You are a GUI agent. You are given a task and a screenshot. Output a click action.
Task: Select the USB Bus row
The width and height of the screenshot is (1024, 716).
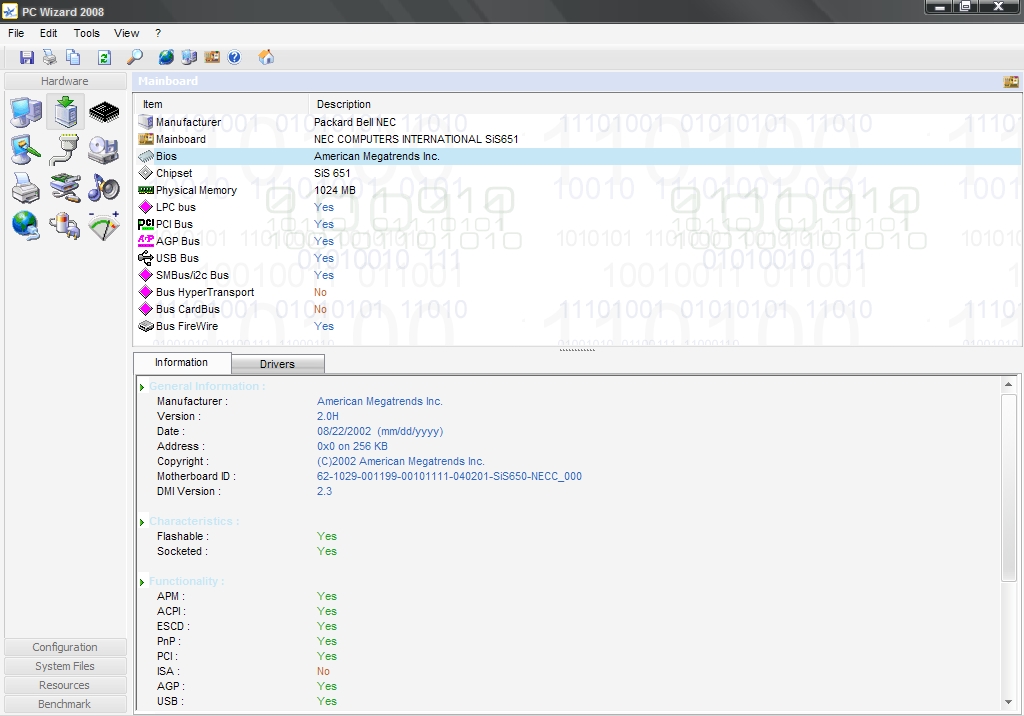coord(578,258)
